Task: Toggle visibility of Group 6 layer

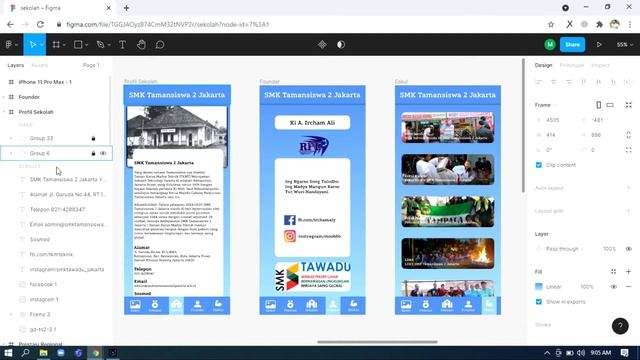Action: click(103, 153)
